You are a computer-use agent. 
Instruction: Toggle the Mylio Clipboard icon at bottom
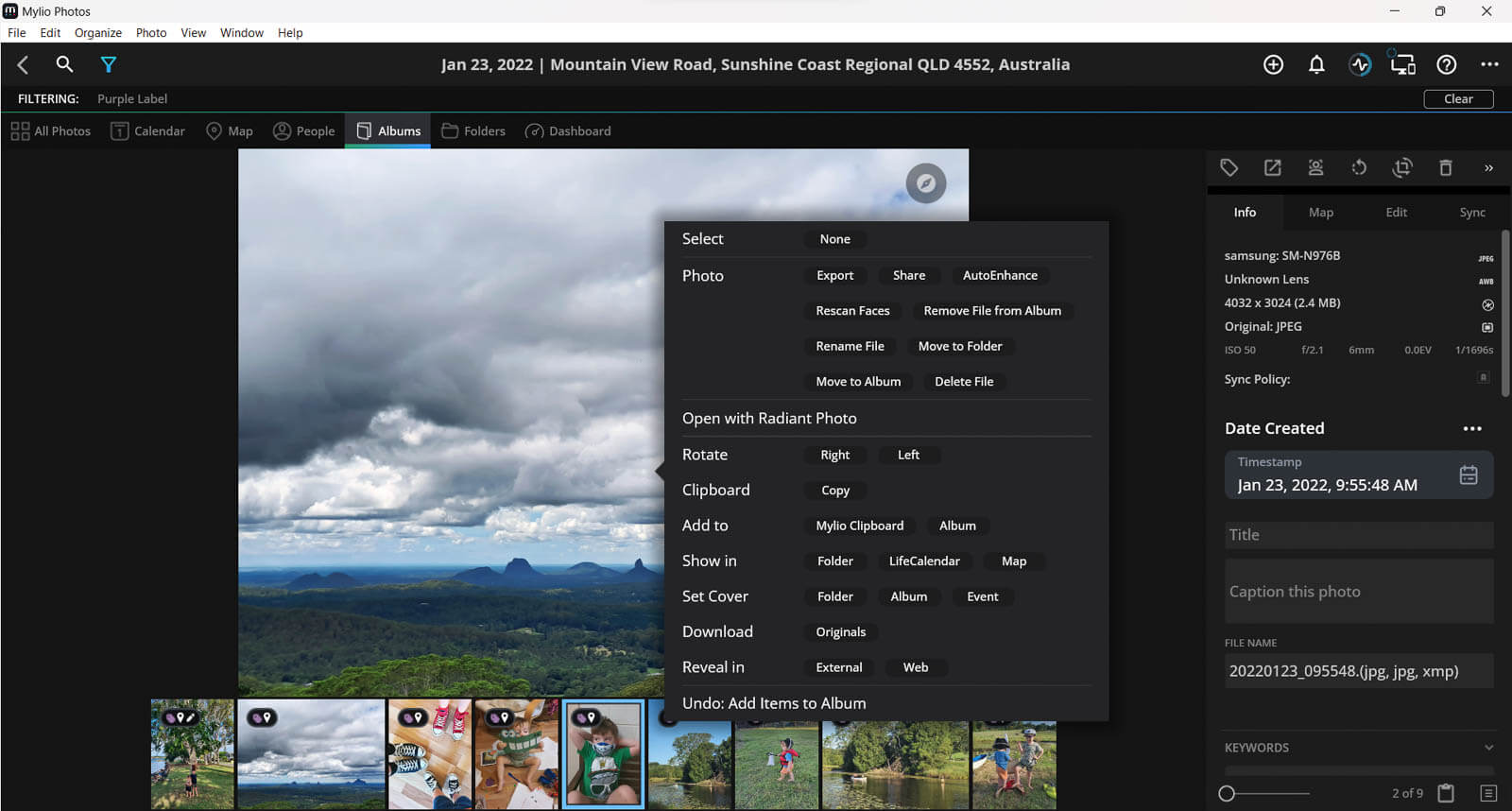[1446, 793]
